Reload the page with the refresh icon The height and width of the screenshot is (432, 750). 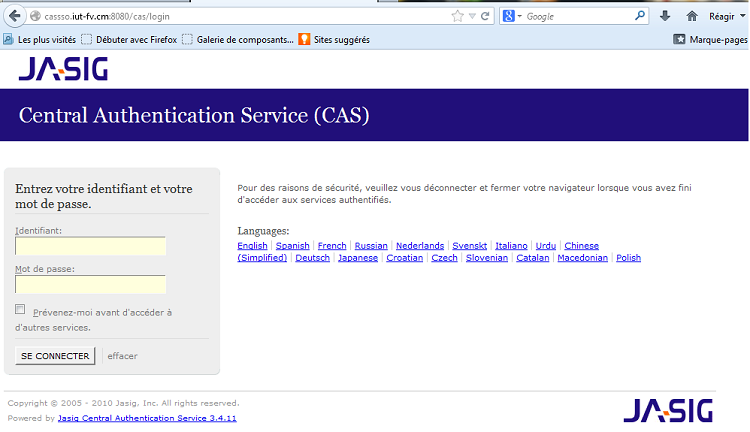pos(485,16)
